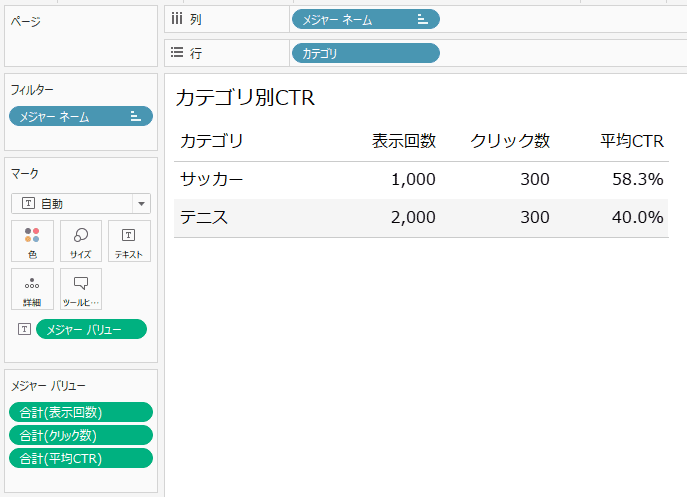This screenshot has width=687, height=497.
Task: Click the カテゴリ別CTR sheet title
Action: point(245,97)
